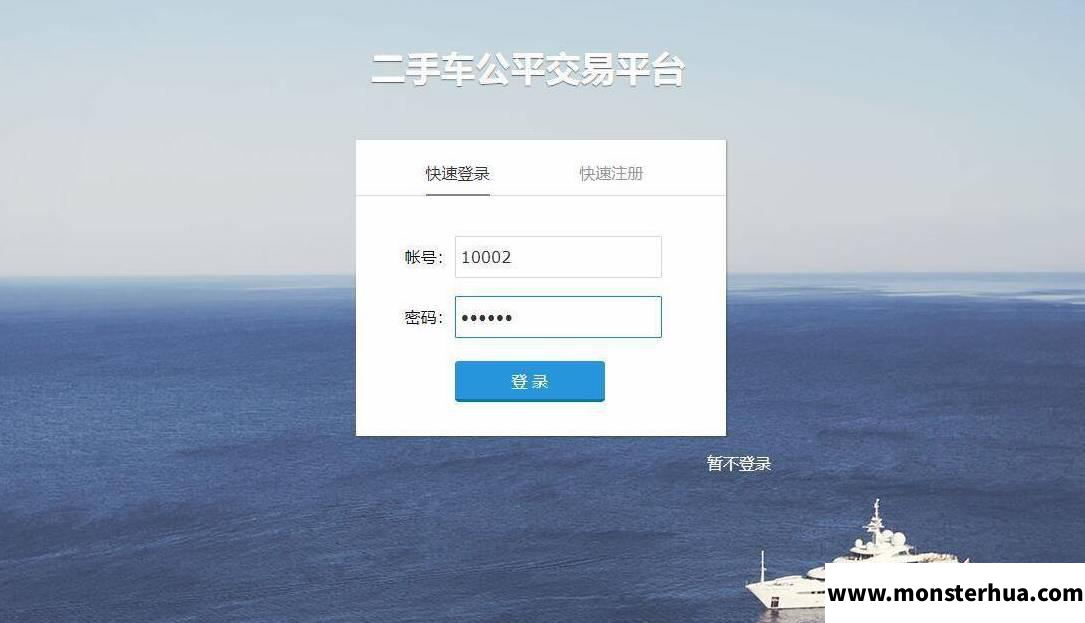1085x623 pixels.
Task: Click empty area right of the 帐号 field
Action: pyautogui.click(x=693, y=257)
